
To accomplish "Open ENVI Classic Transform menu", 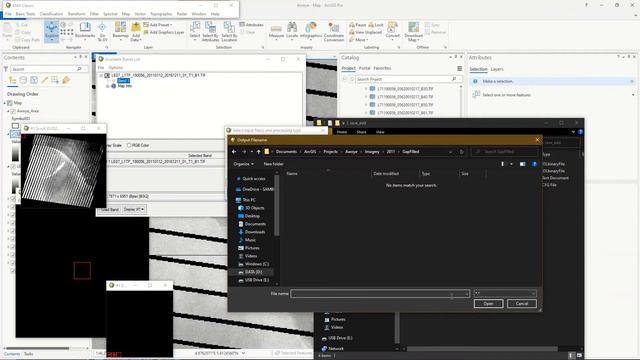I will pyautogui.click(x=76, y=14).
